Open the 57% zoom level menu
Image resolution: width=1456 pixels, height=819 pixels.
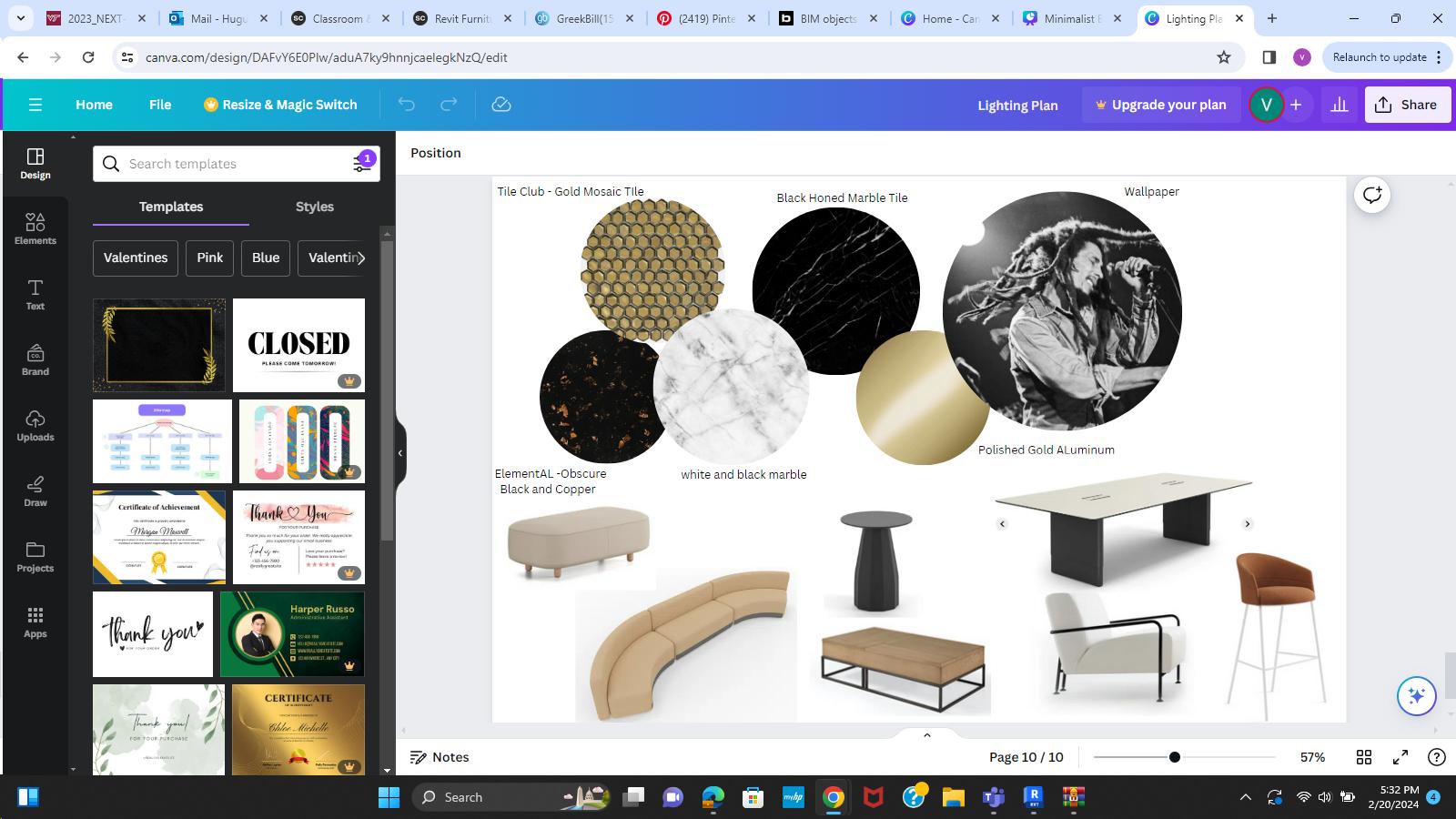tap(1312, 757)
